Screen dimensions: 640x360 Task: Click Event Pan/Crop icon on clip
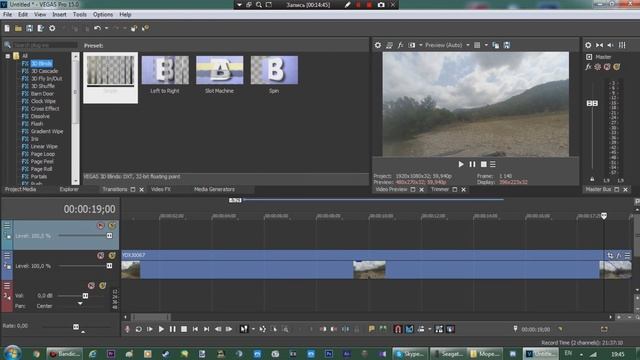point(610,256)
